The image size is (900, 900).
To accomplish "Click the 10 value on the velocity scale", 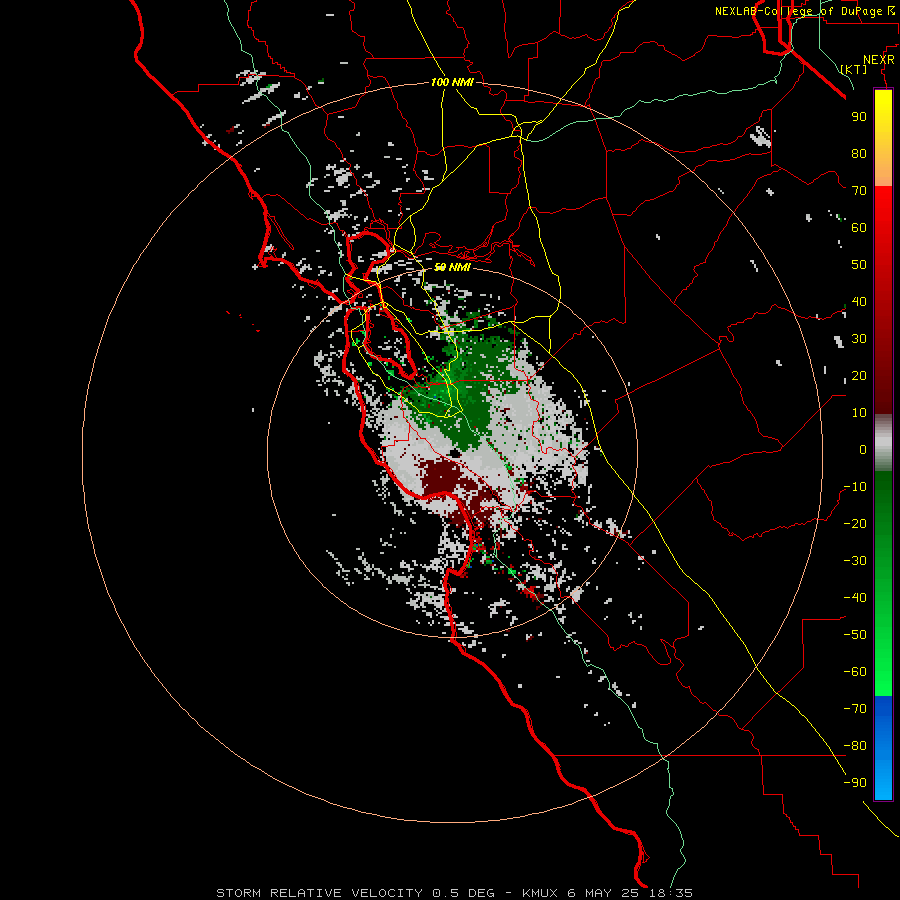I will coord(859,413).
